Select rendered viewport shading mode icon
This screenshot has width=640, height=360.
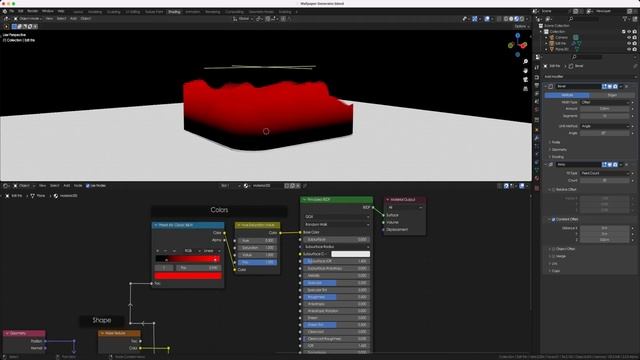[x=522, y=19]
